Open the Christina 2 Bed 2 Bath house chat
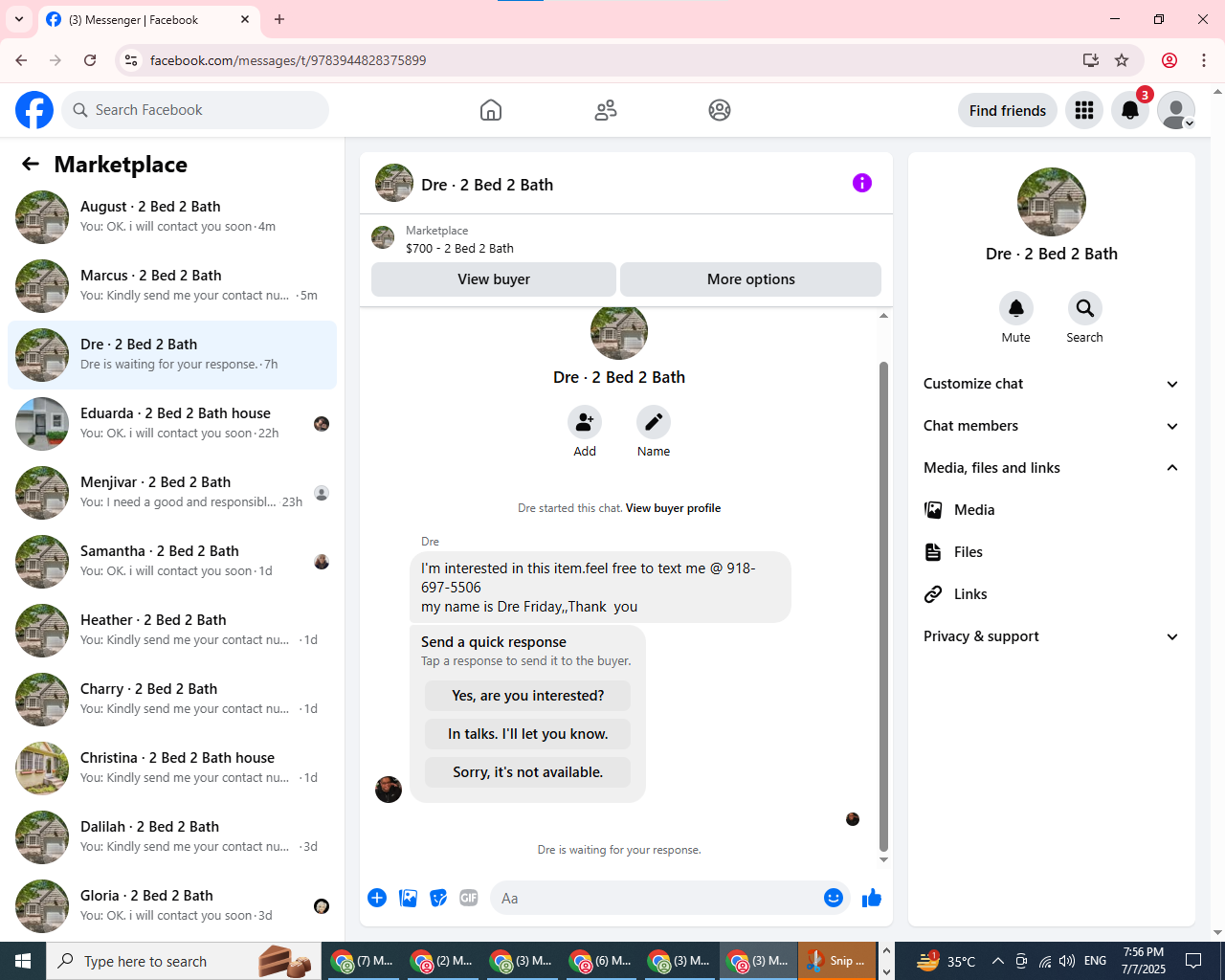Image resolution: width=1225 pixels, height=980 pixels. pos(172,768)
